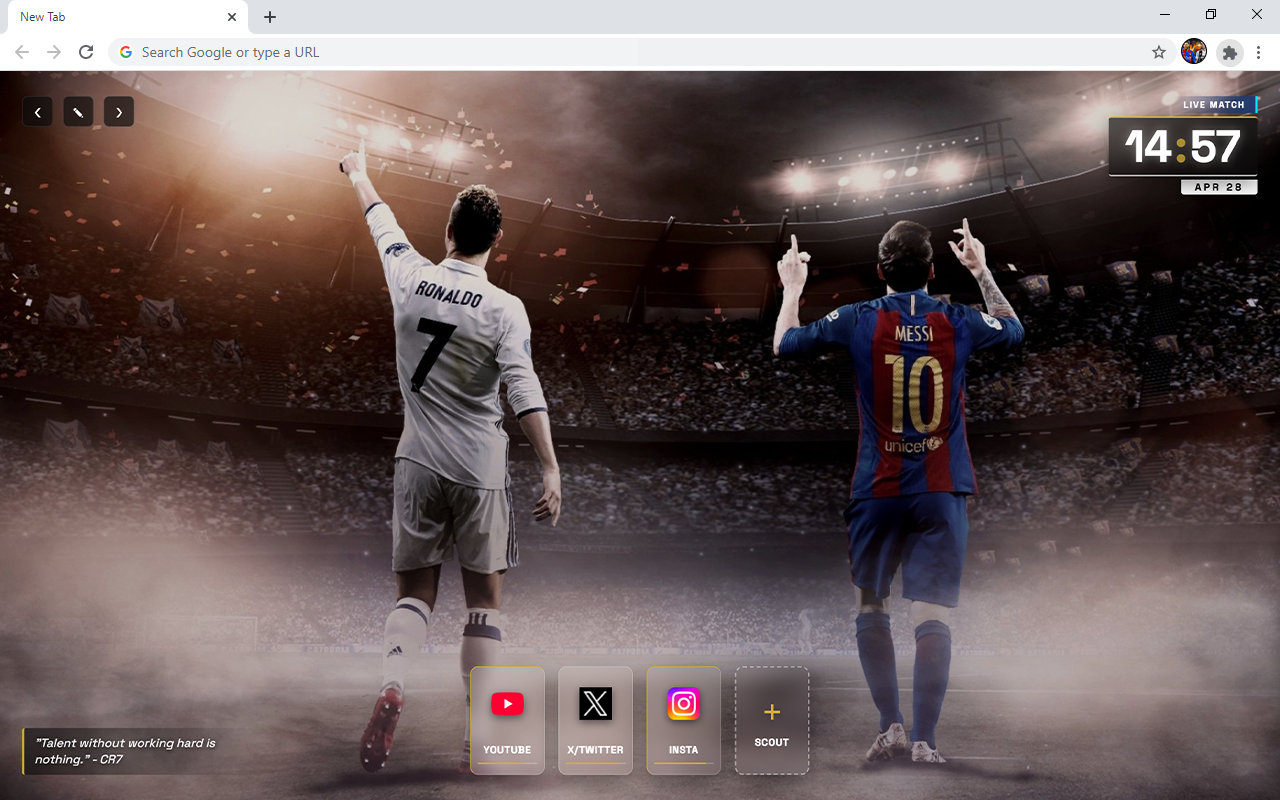The height and width of the screenshot is (800, 1280).
Task: Open Chrome's three-dot menu
Action: (x=1258, y=52)
